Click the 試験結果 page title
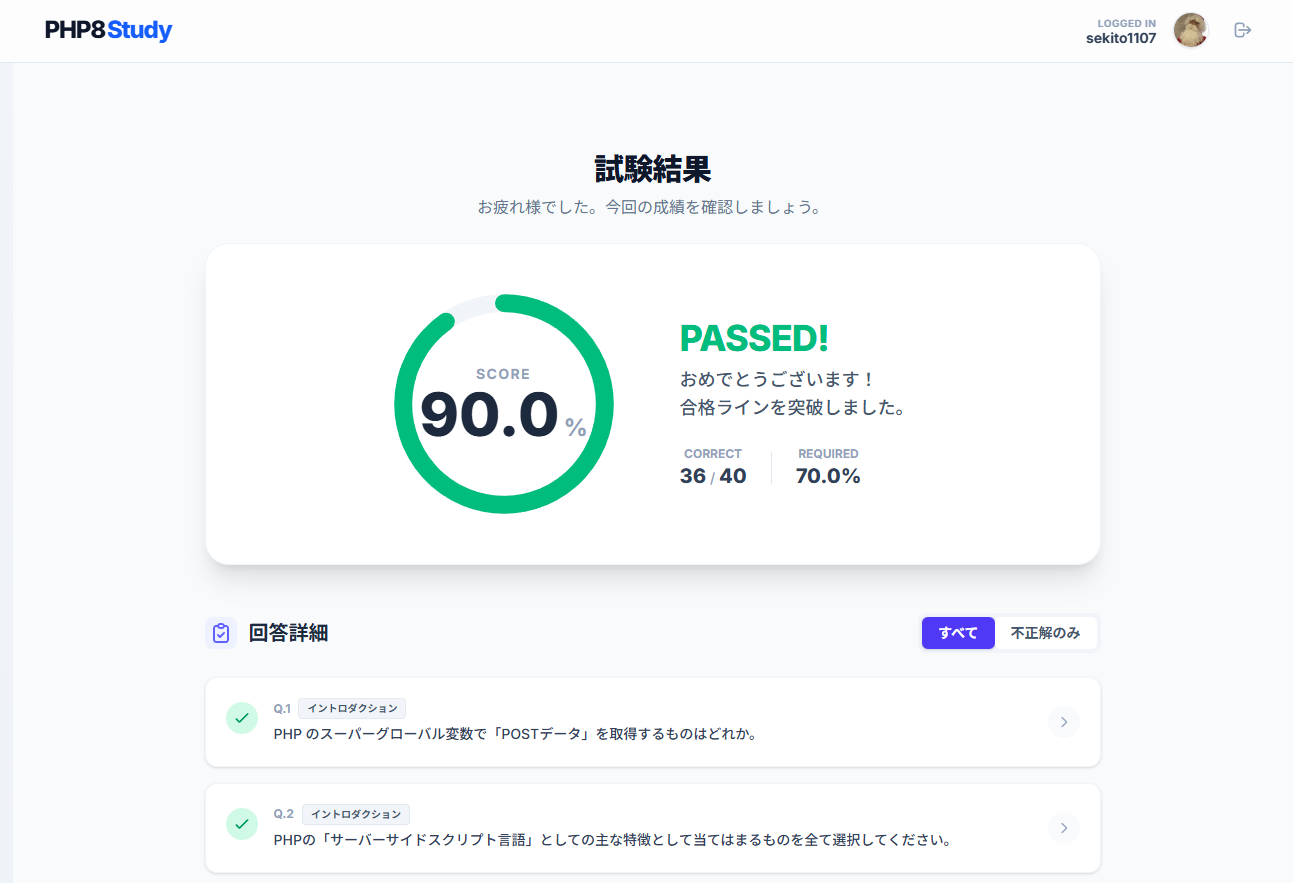 coord(652,170)
